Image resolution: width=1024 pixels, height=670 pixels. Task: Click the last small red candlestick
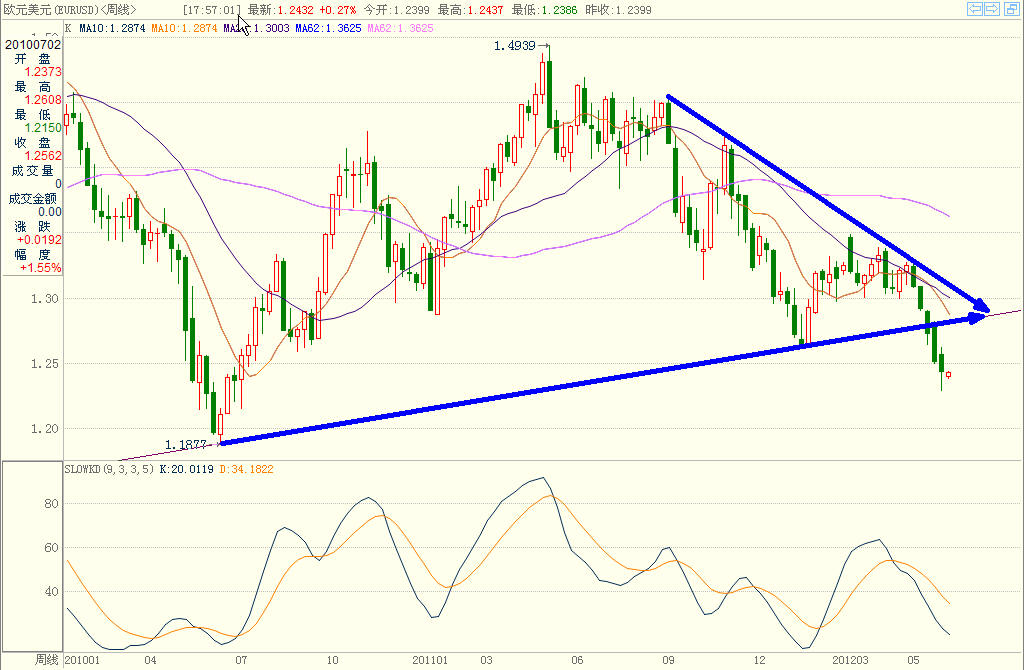[948, 375]
